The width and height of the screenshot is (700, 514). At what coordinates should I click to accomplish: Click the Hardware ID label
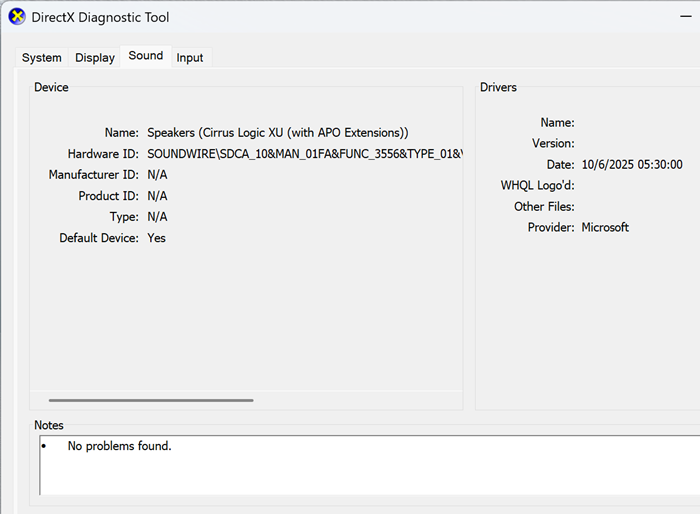tap(103, 154)
